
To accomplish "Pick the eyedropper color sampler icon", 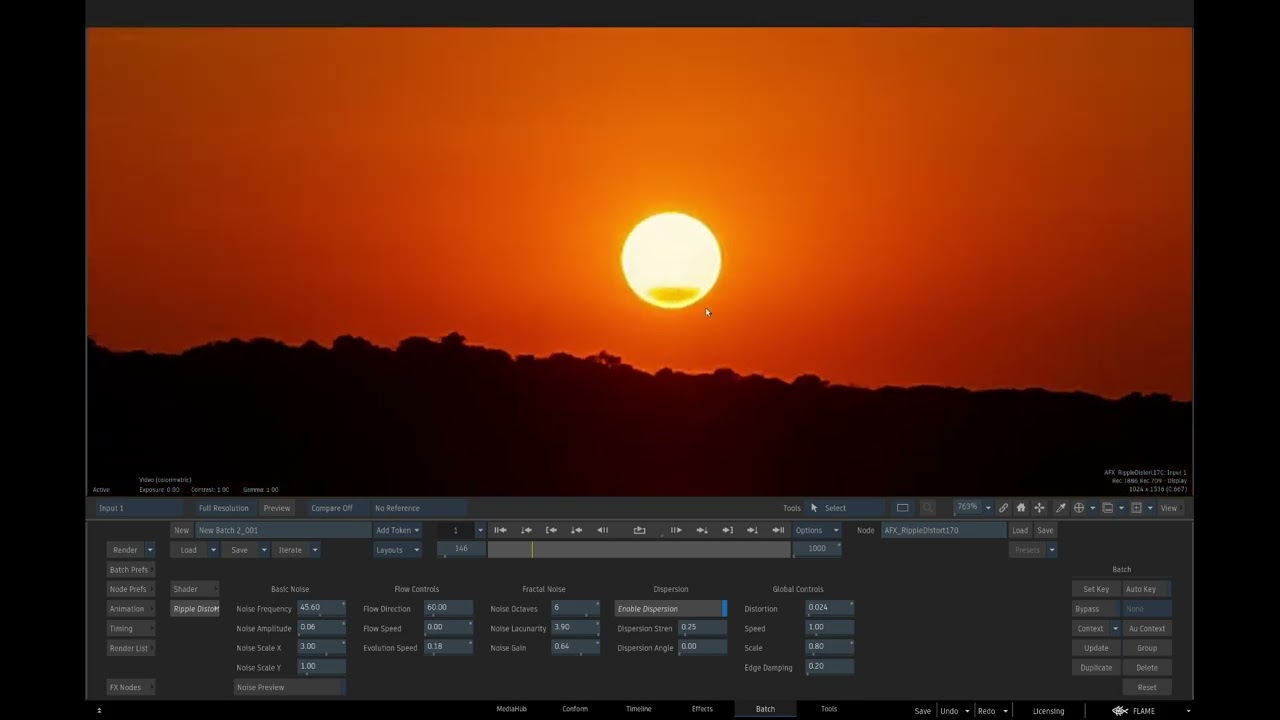I will point(1060,508).
